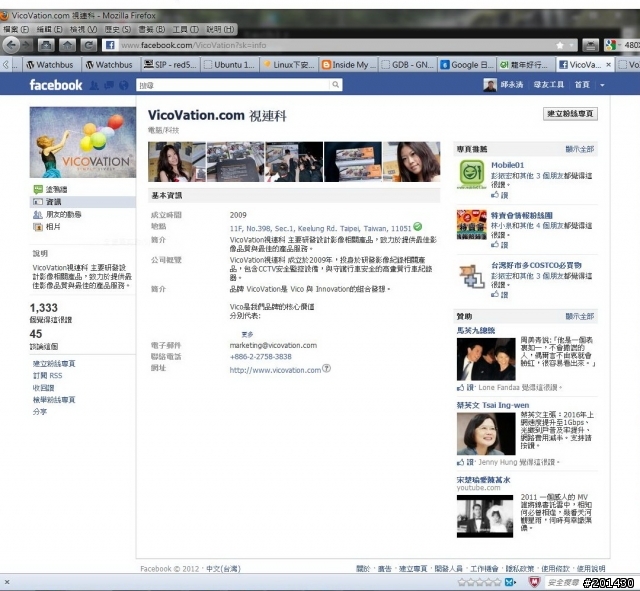Click the user profile picture in header
The image size is (640, 591).
[490, 85]
